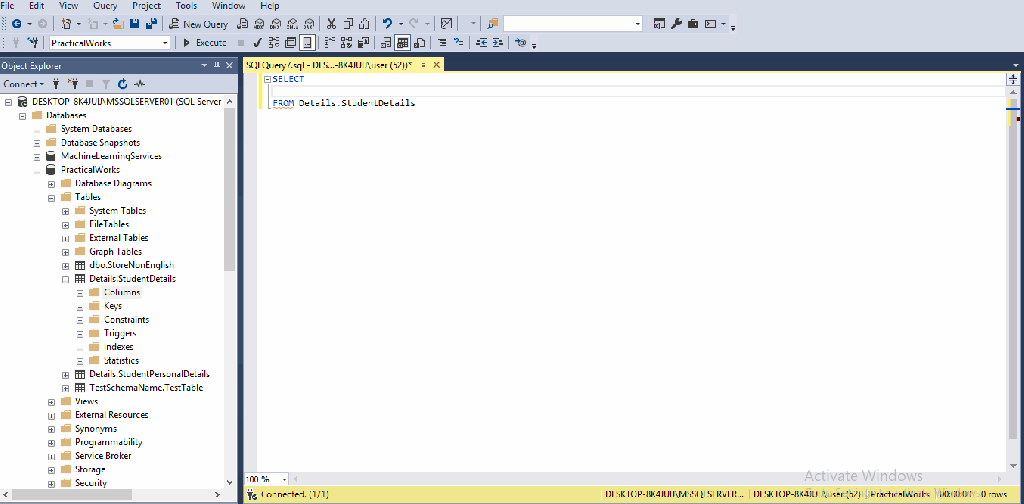Click the New Query toolbar button

(x=199, y=23)
